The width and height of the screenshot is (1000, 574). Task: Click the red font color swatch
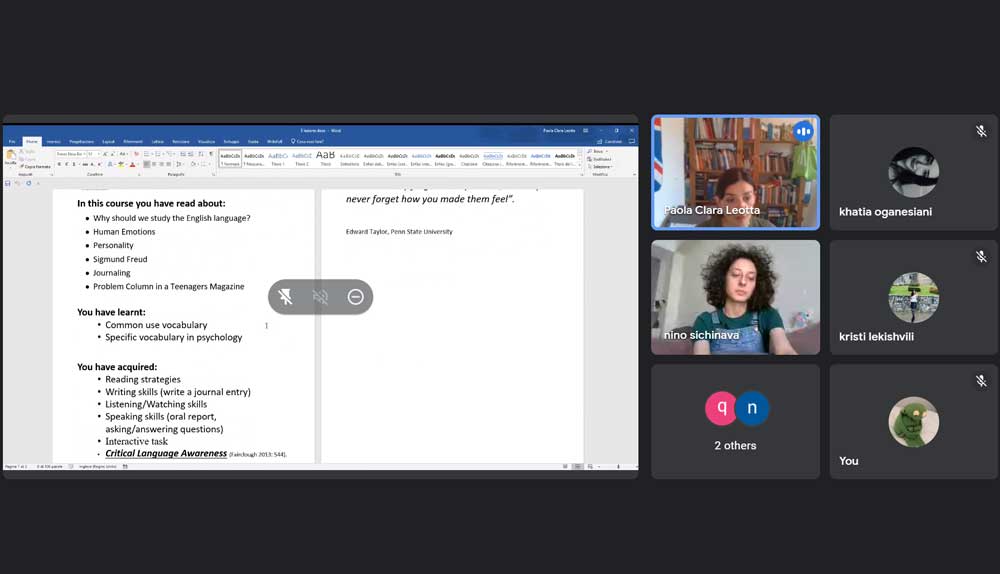[x=135, y=164]
